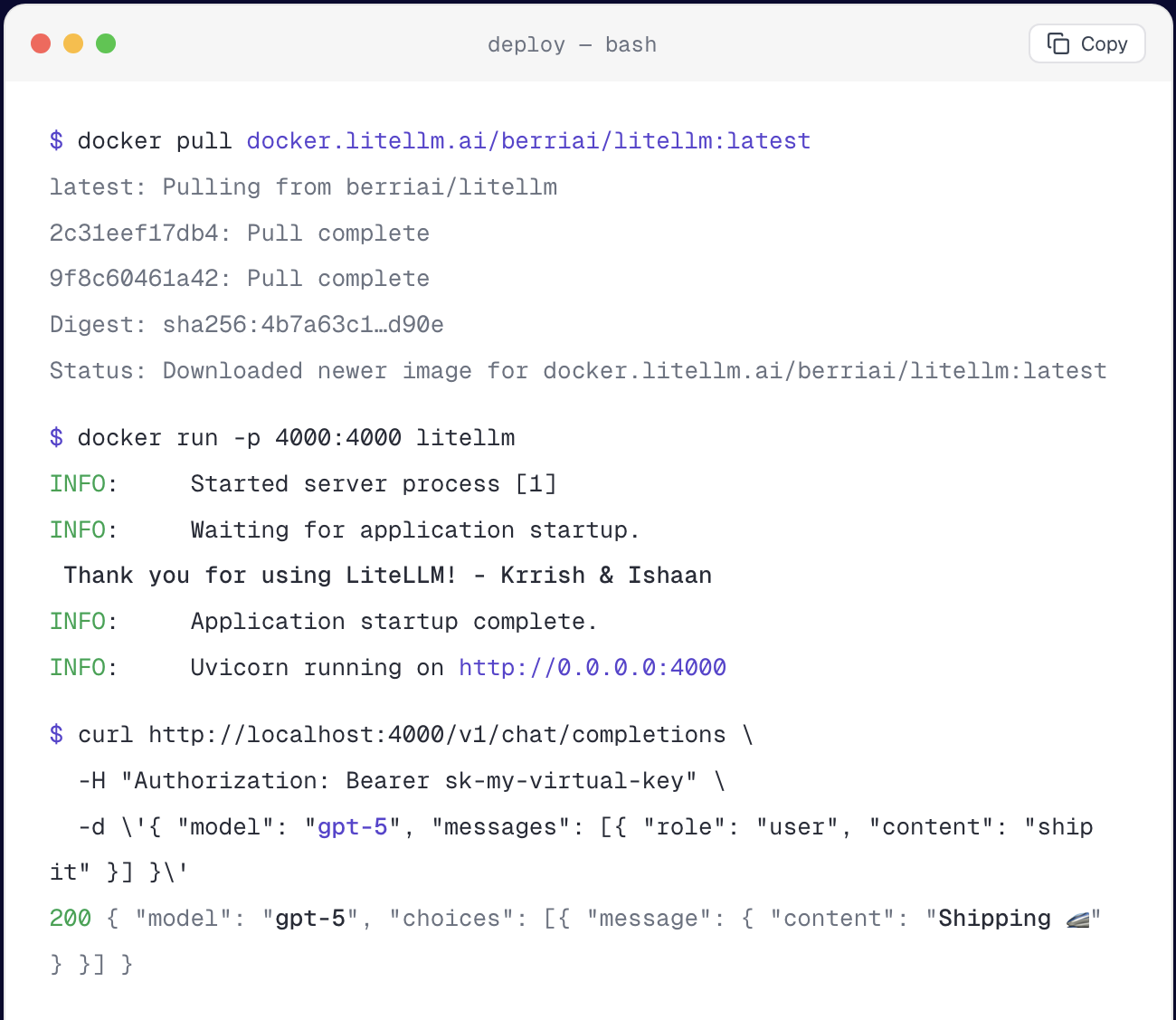The height and width of the screenshot is (1020, 1176).
Task: Click the "docker run -p 4000:4000 litellm" command
Action: [x=296, y=438]
